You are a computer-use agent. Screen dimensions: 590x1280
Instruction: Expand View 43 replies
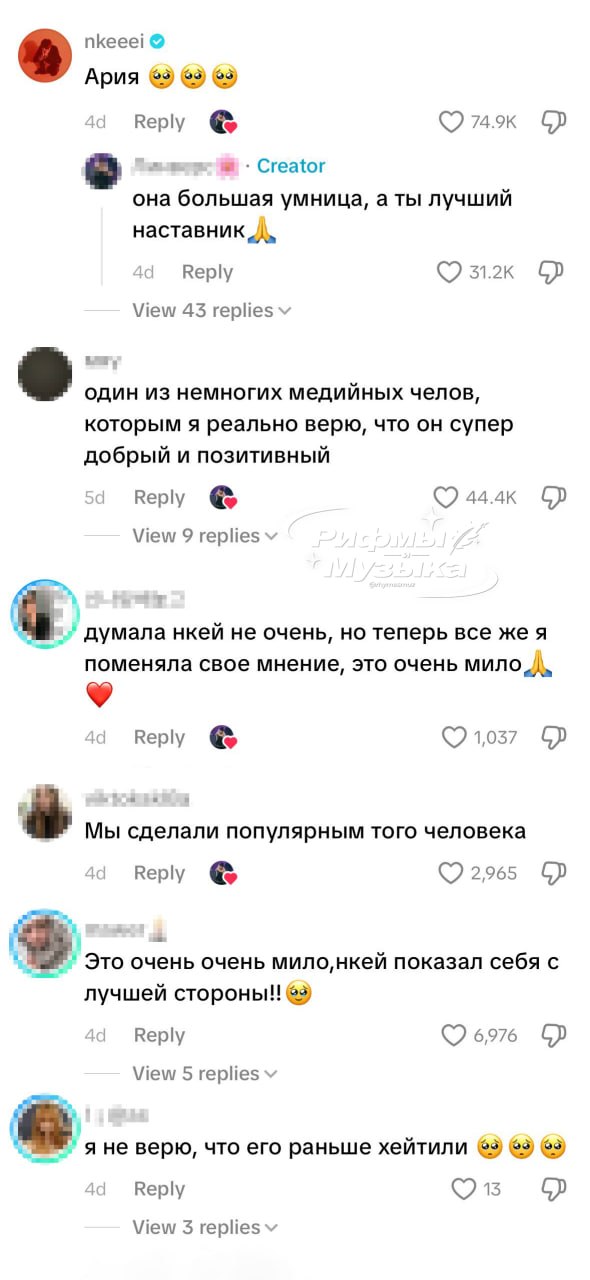tap(212, 310)
